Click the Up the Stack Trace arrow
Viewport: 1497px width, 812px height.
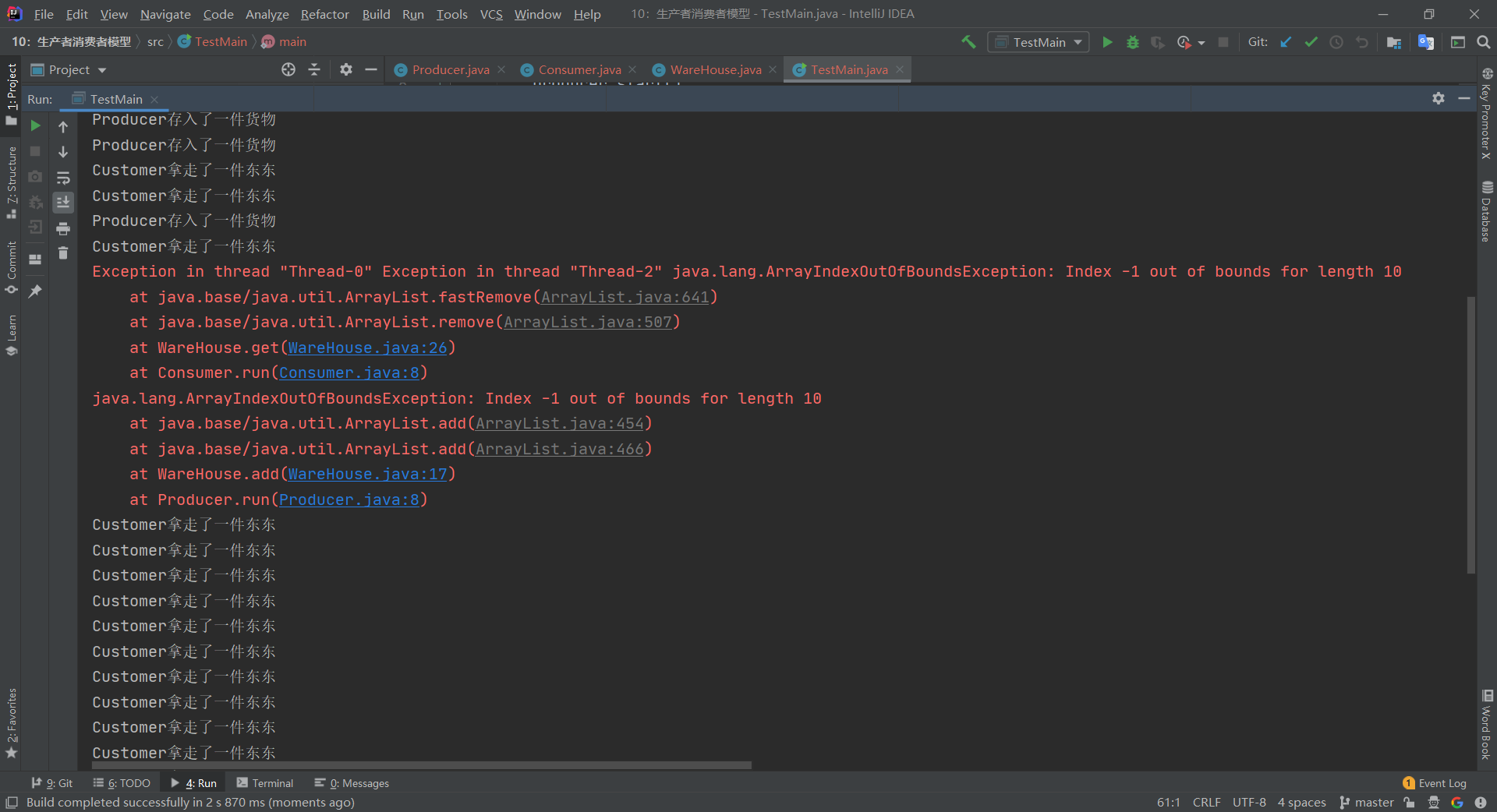[x=63, y=126]
